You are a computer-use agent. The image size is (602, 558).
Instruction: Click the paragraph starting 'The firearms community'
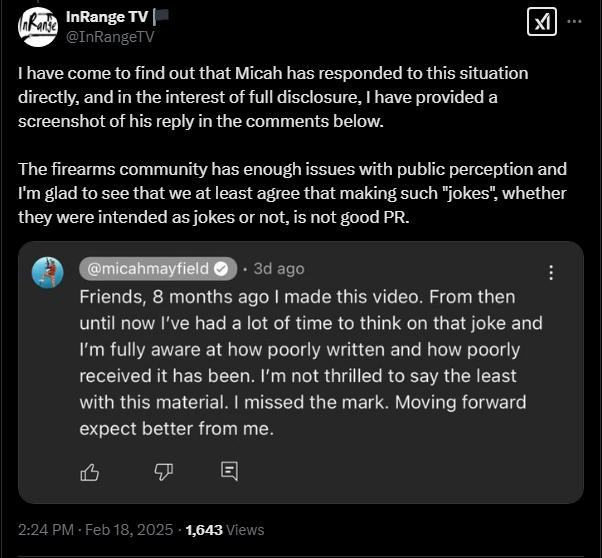tap(292, 193)
